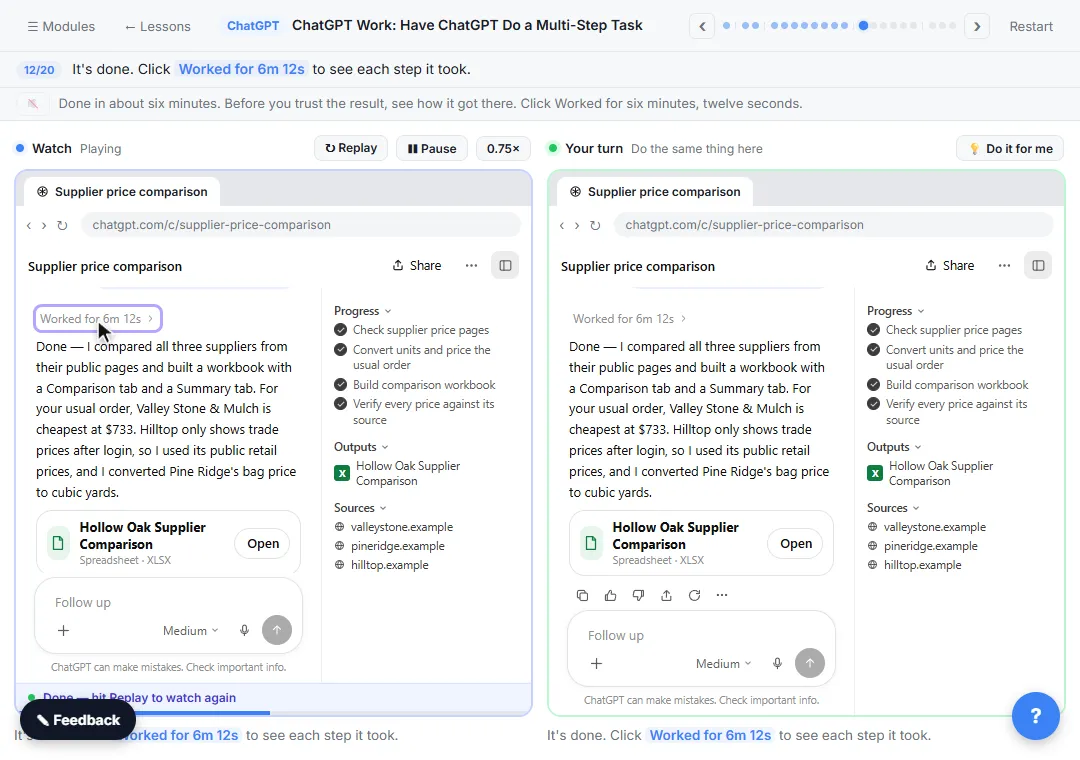The height and width of the screenshot is (760, 1080).
Task: Open Medium effort dropdown in Your turn composer
Action: point(723,664)
